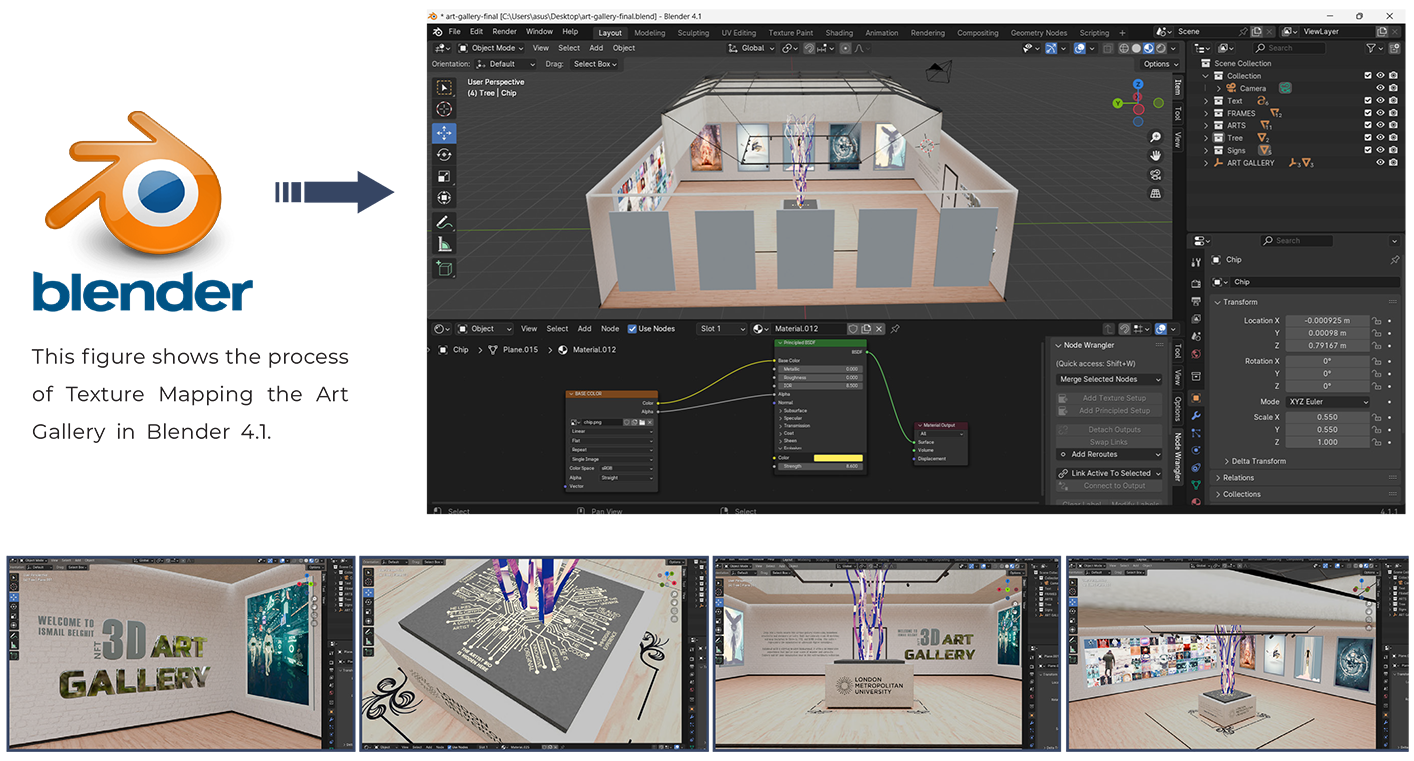This screenshot has width=1414, height=761.
Task: Open the viewport Add menu
Action: (596, 48)
